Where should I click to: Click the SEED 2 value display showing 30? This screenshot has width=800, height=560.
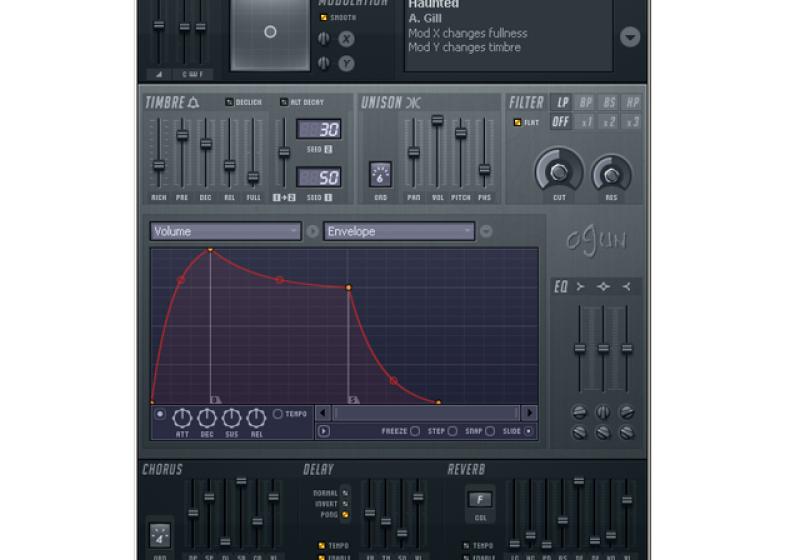(x=319, y=130)
